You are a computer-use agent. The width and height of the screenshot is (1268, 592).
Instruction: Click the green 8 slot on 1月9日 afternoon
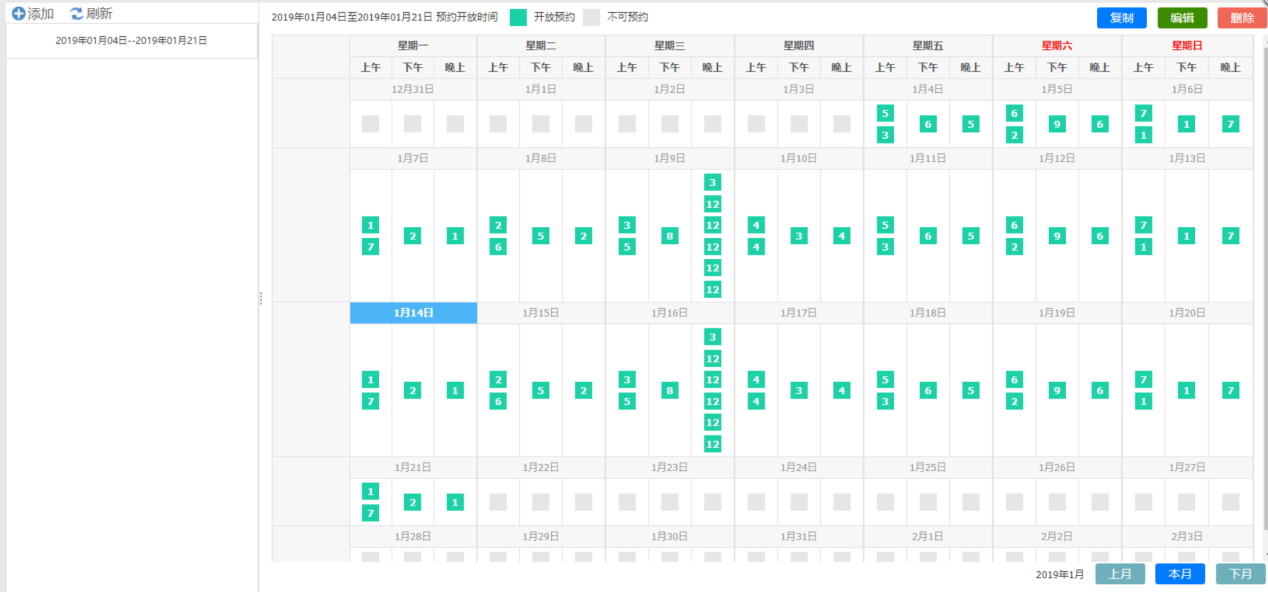(669, 236)
